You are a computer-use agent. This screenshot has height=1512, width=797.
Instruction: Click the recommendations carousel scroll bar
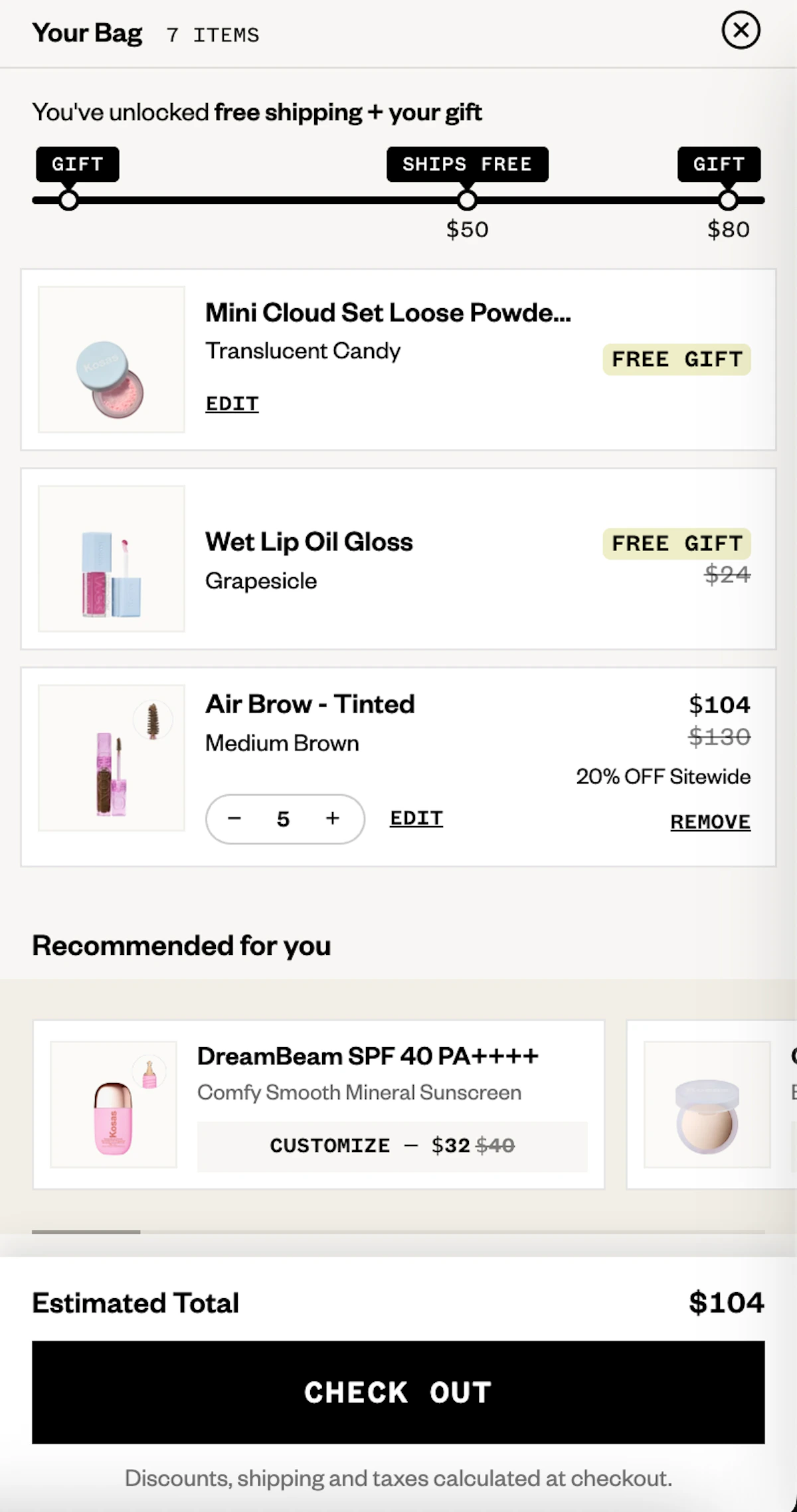click(x=398, y=1232)
